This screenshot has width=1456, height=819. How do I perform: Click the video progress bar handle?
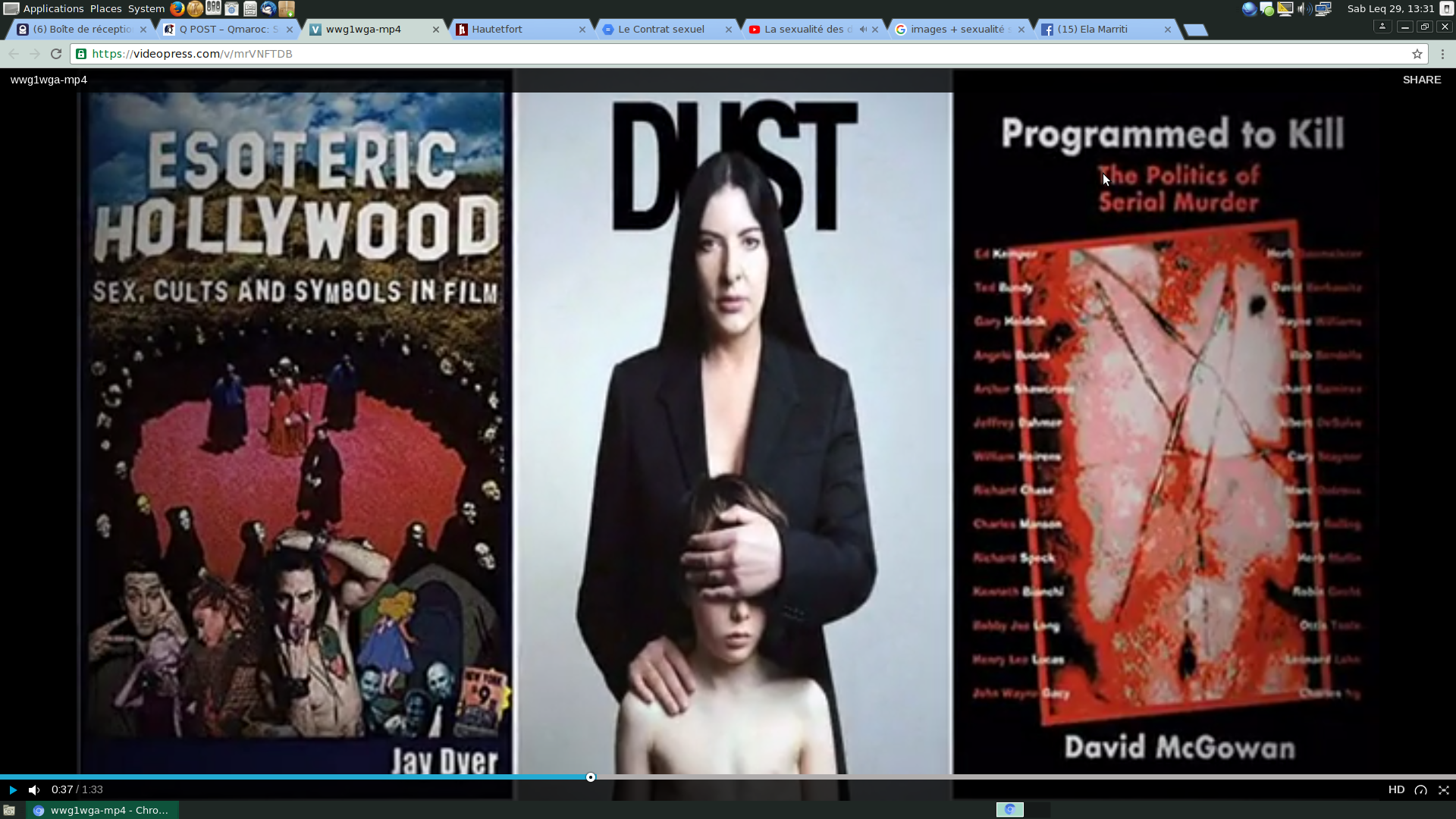pyautogui.click(x=591, y=777)
